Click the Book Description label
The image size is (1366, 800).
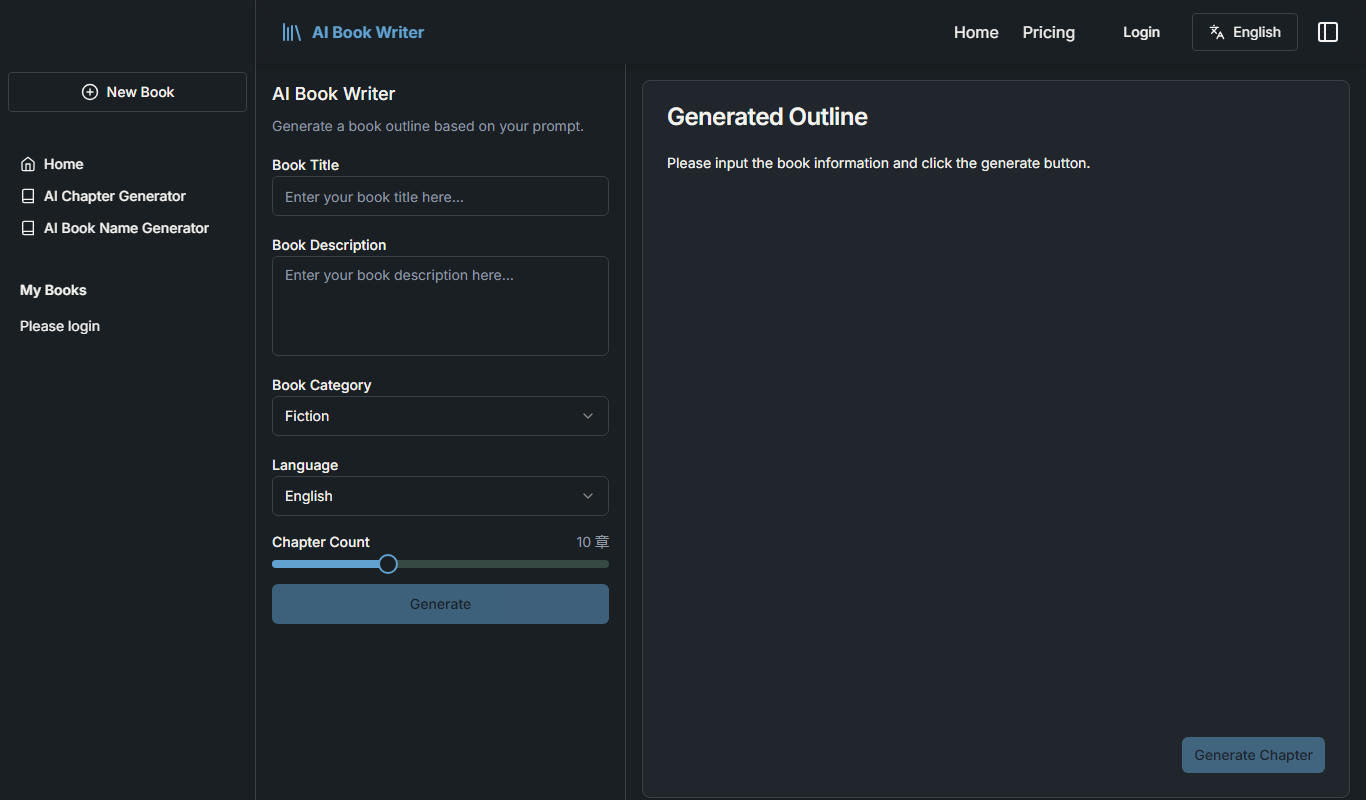click(329, 245)
